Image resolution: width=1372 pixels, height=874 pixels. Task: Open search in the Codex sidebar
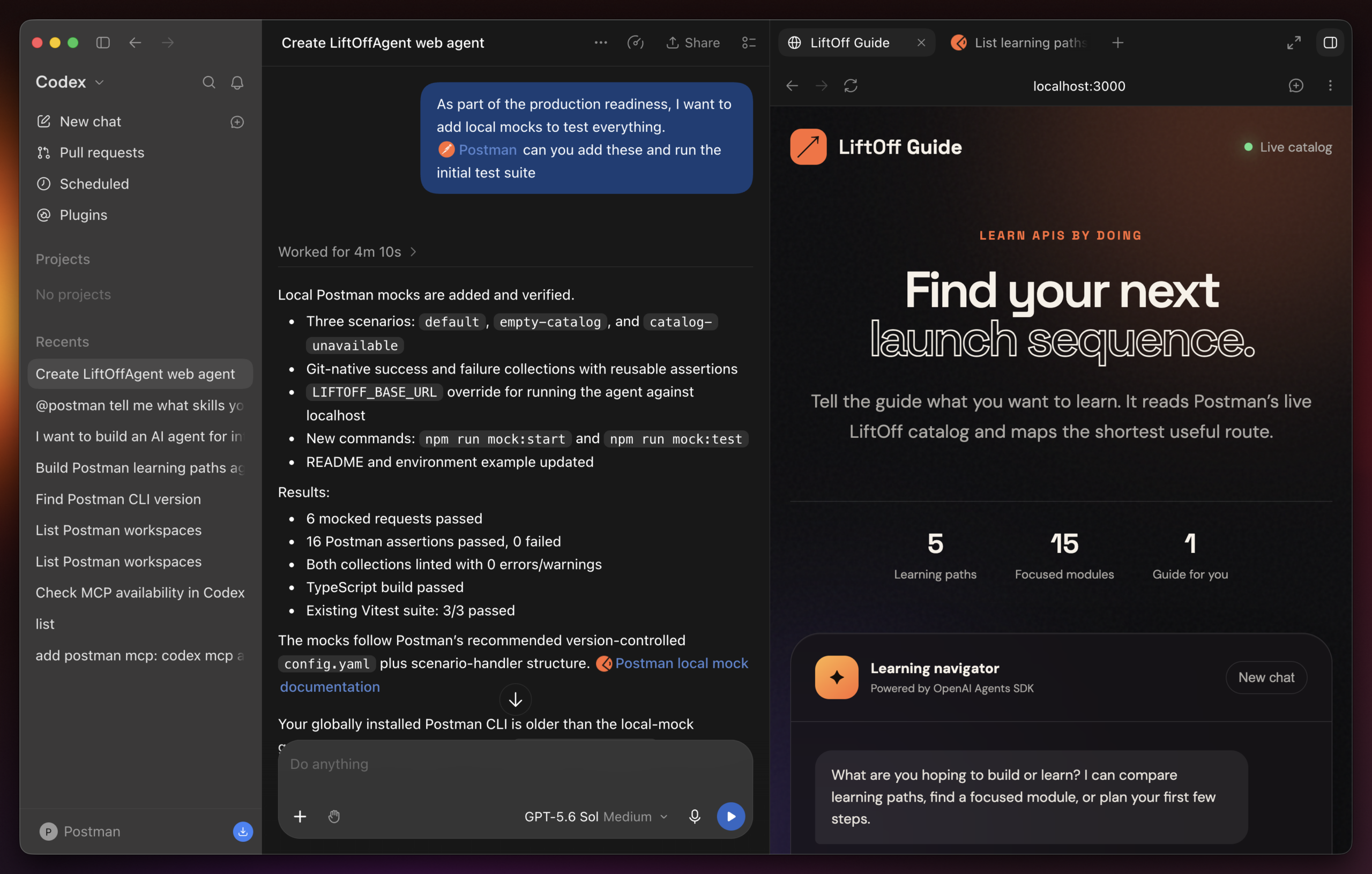(x=209, y=83)
